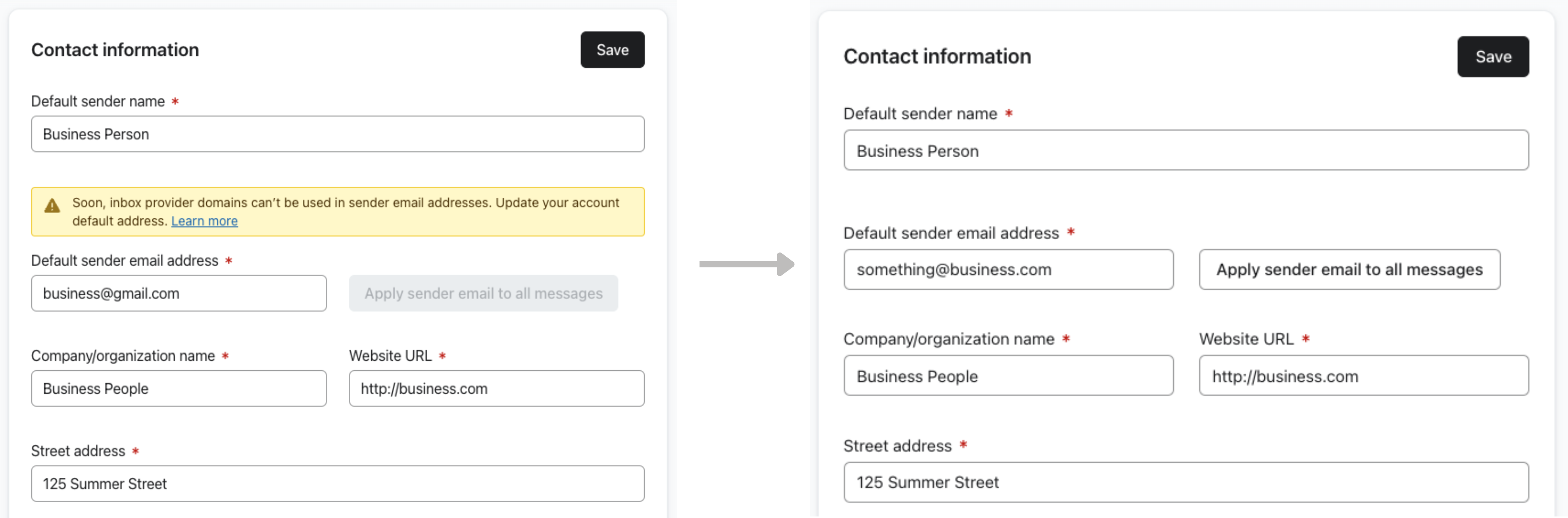Edit Street address field in the yellow-warning form

[337, 483]
